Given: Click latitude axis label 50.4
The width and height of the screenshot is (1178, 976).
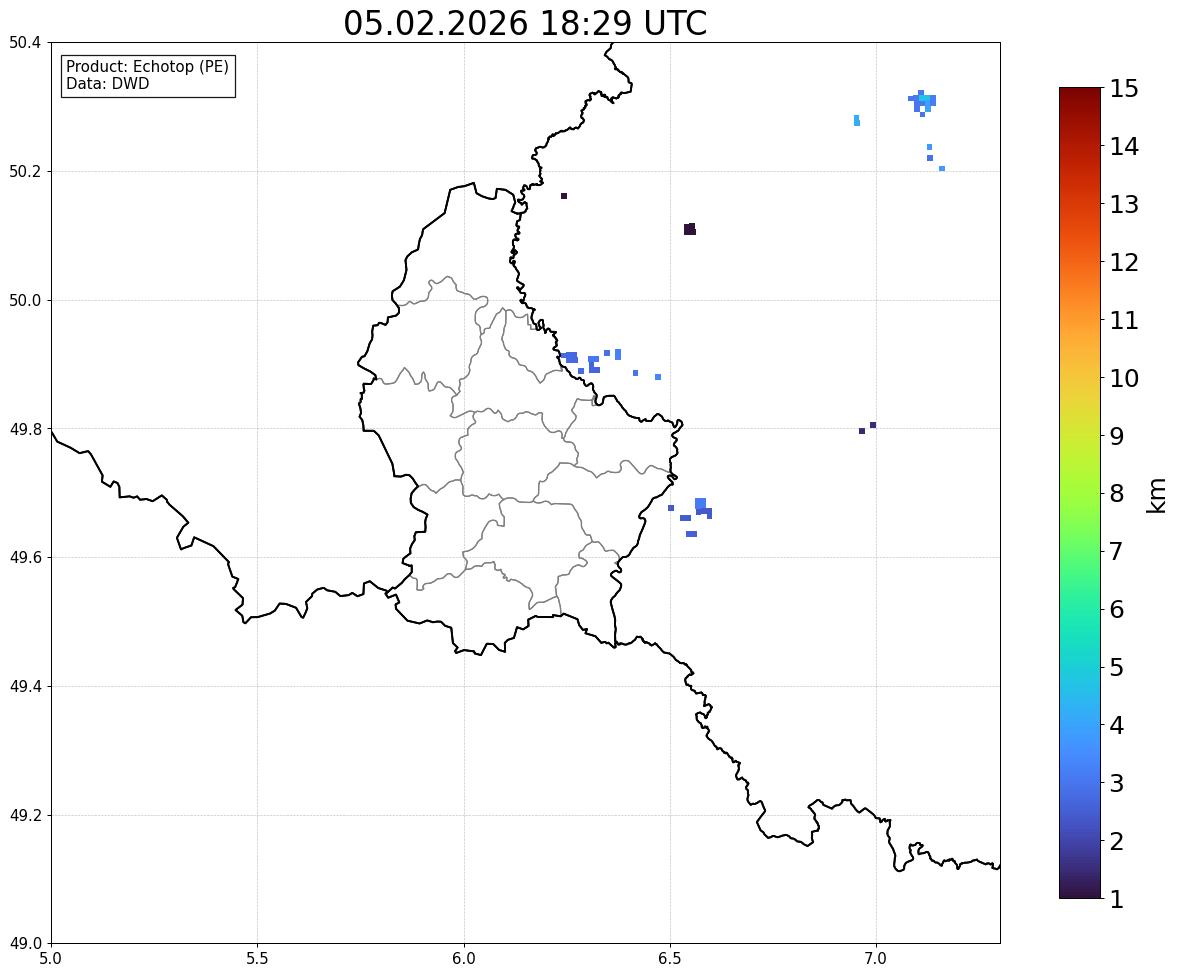Looking at the screenshot, I should (x=25, y=43).
